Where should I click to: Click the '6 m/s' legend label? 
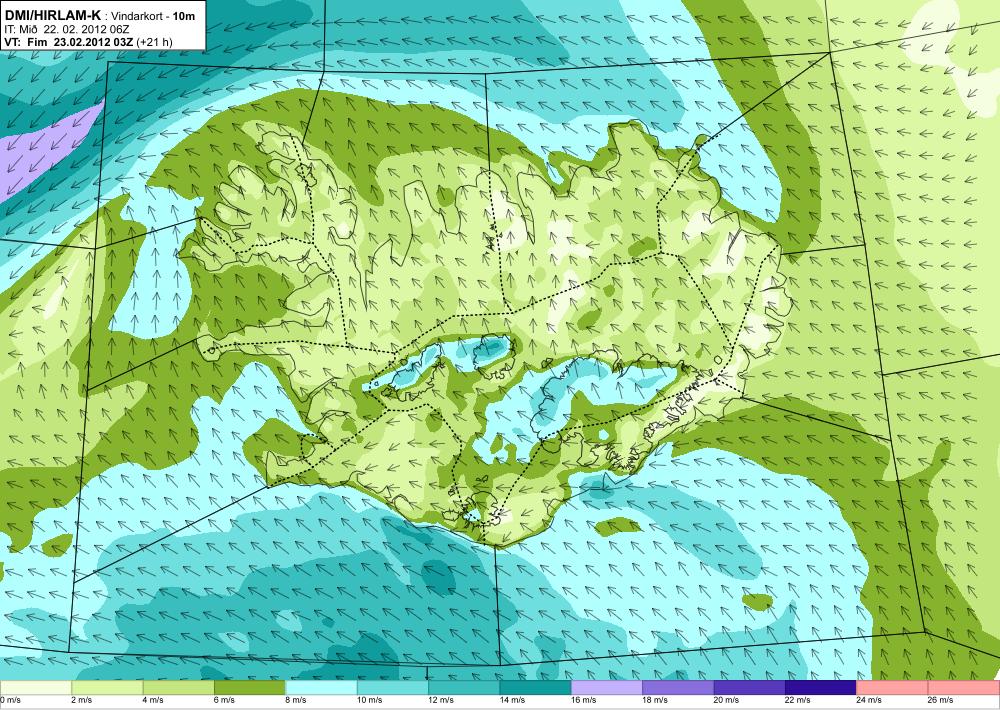(x=224, y=700)
